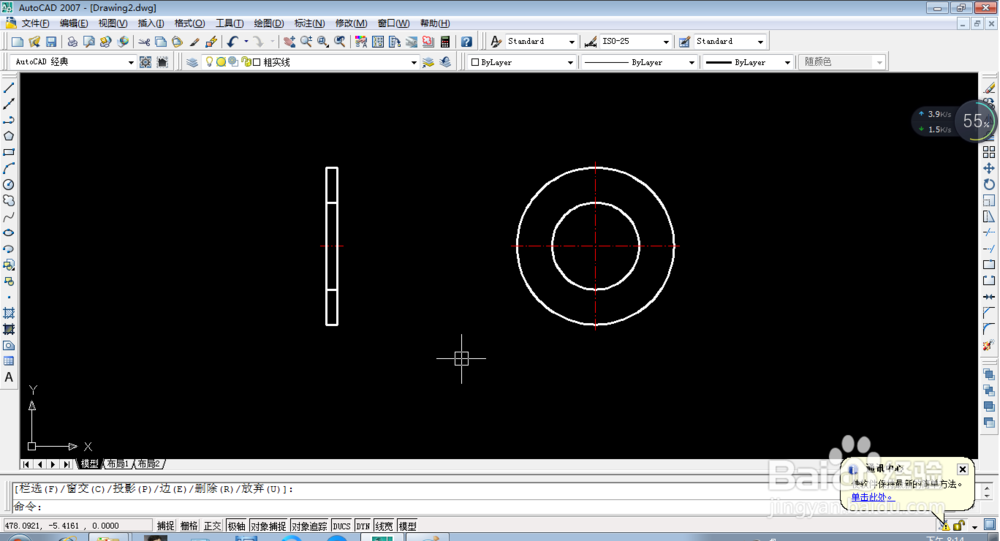Open the 粗实线 layer dropdown
The width and height of the screenshot is (1000, 541).
pos(413,62)
